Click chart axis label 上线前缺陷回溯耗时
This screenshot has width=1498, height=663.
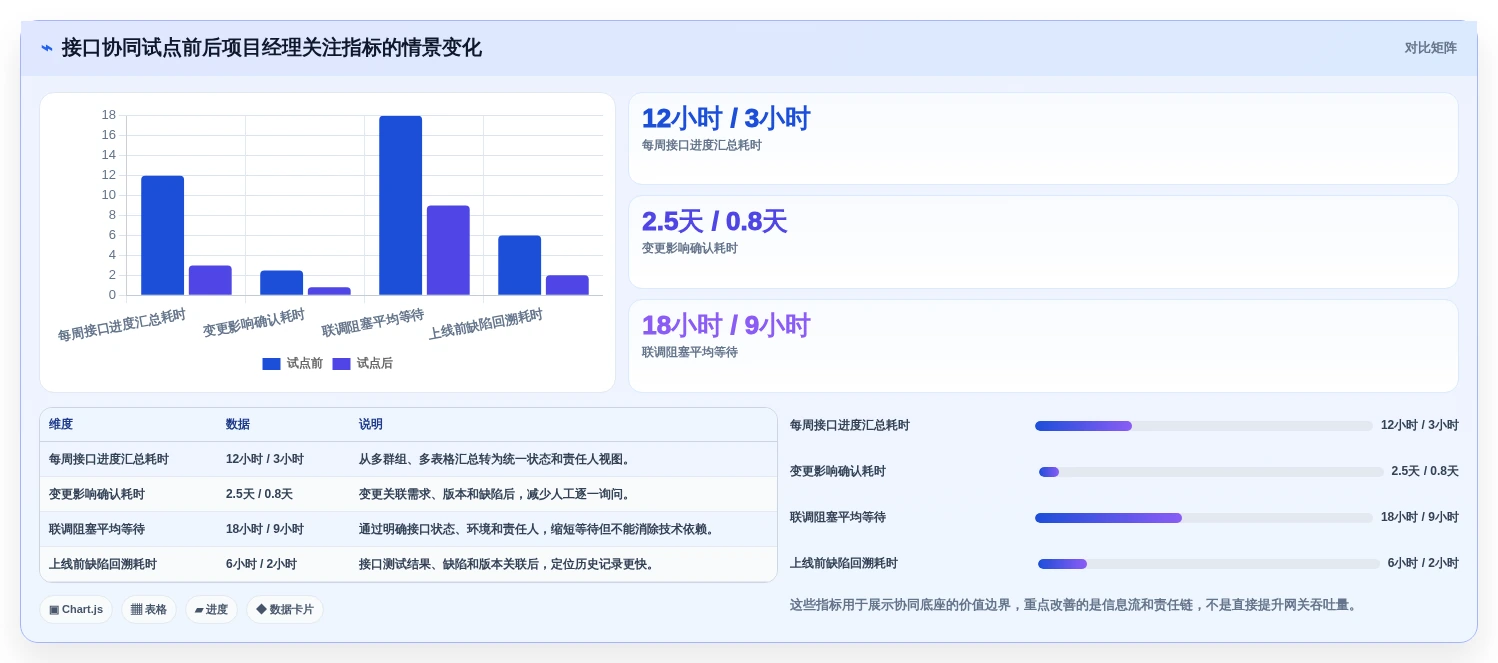486,324
